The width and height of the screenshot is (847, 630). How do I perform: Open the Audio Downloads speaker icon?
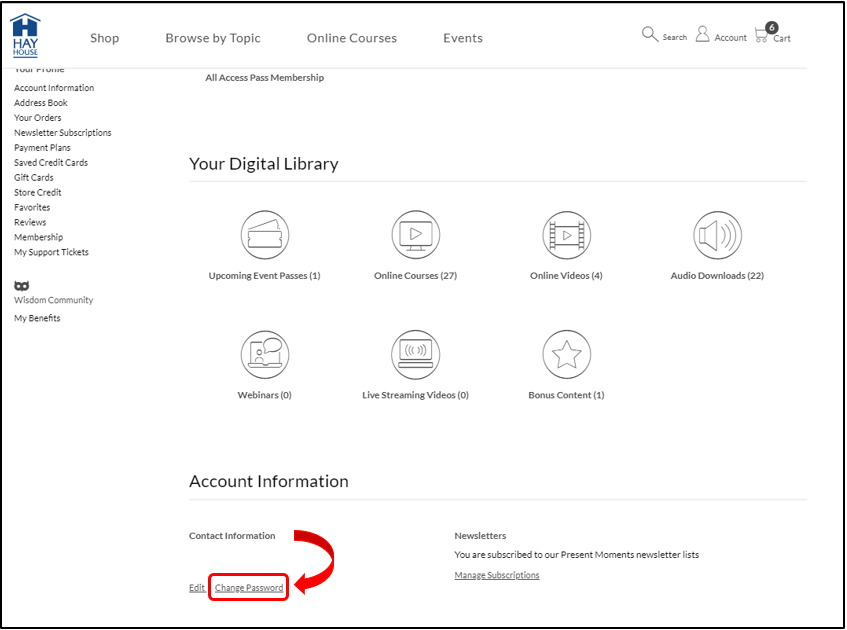717,236
